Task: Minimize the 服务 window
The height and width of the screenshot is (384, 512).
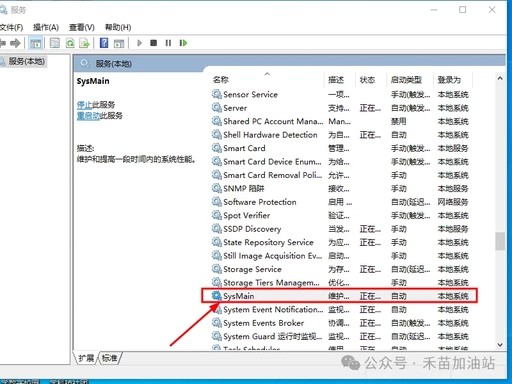Action: (434, 10)
